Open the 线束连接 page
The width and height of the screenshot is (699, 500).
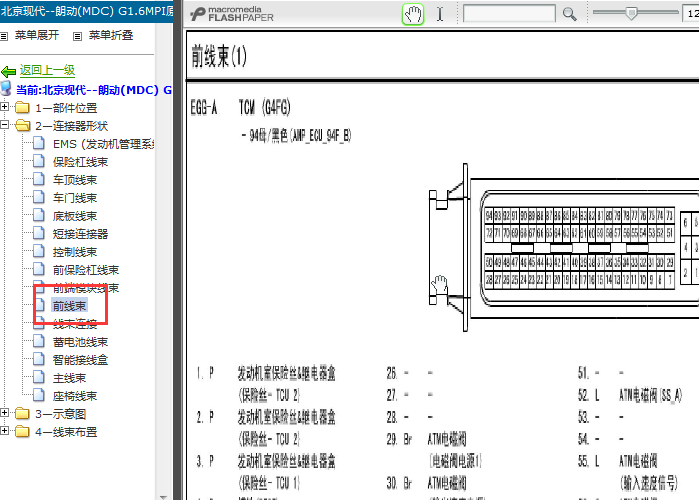tap(75, 324)
